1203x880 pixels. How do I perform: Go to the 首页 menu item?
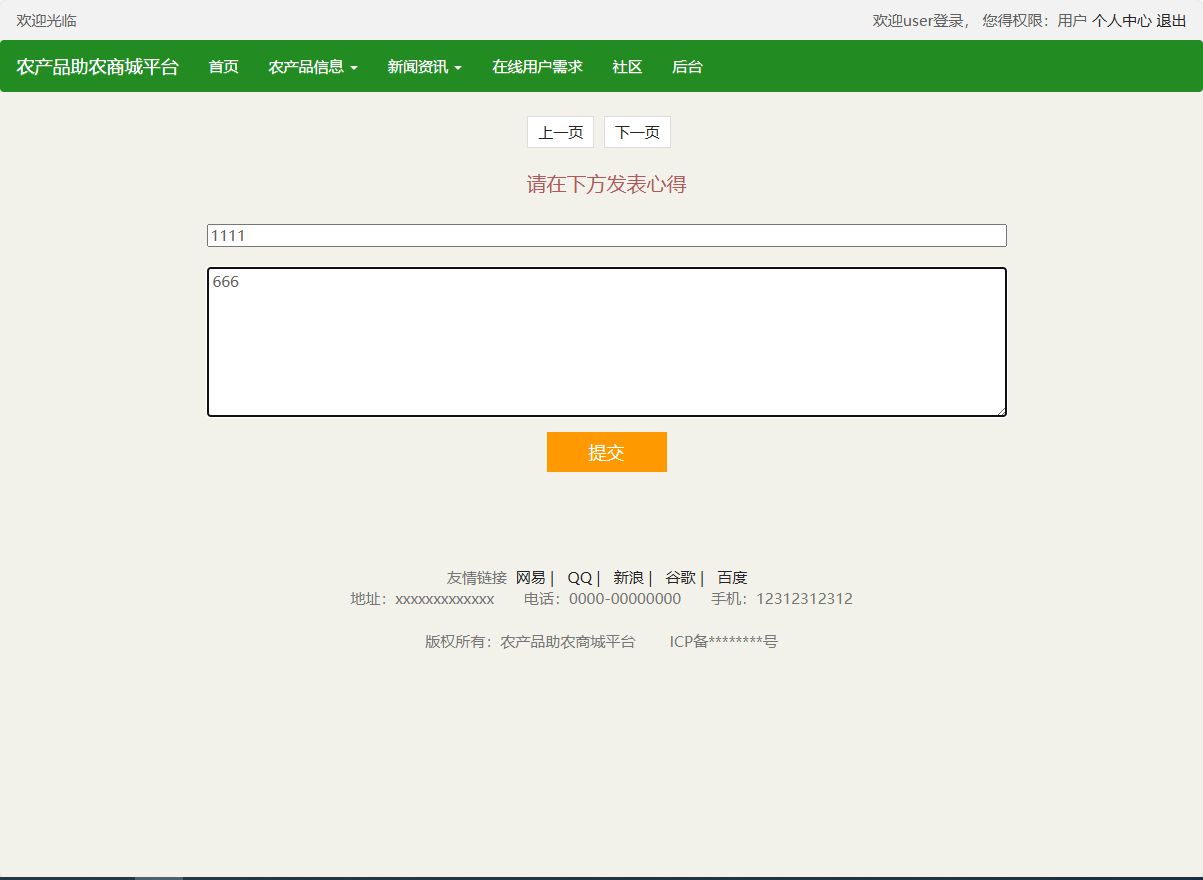[222, 66]
